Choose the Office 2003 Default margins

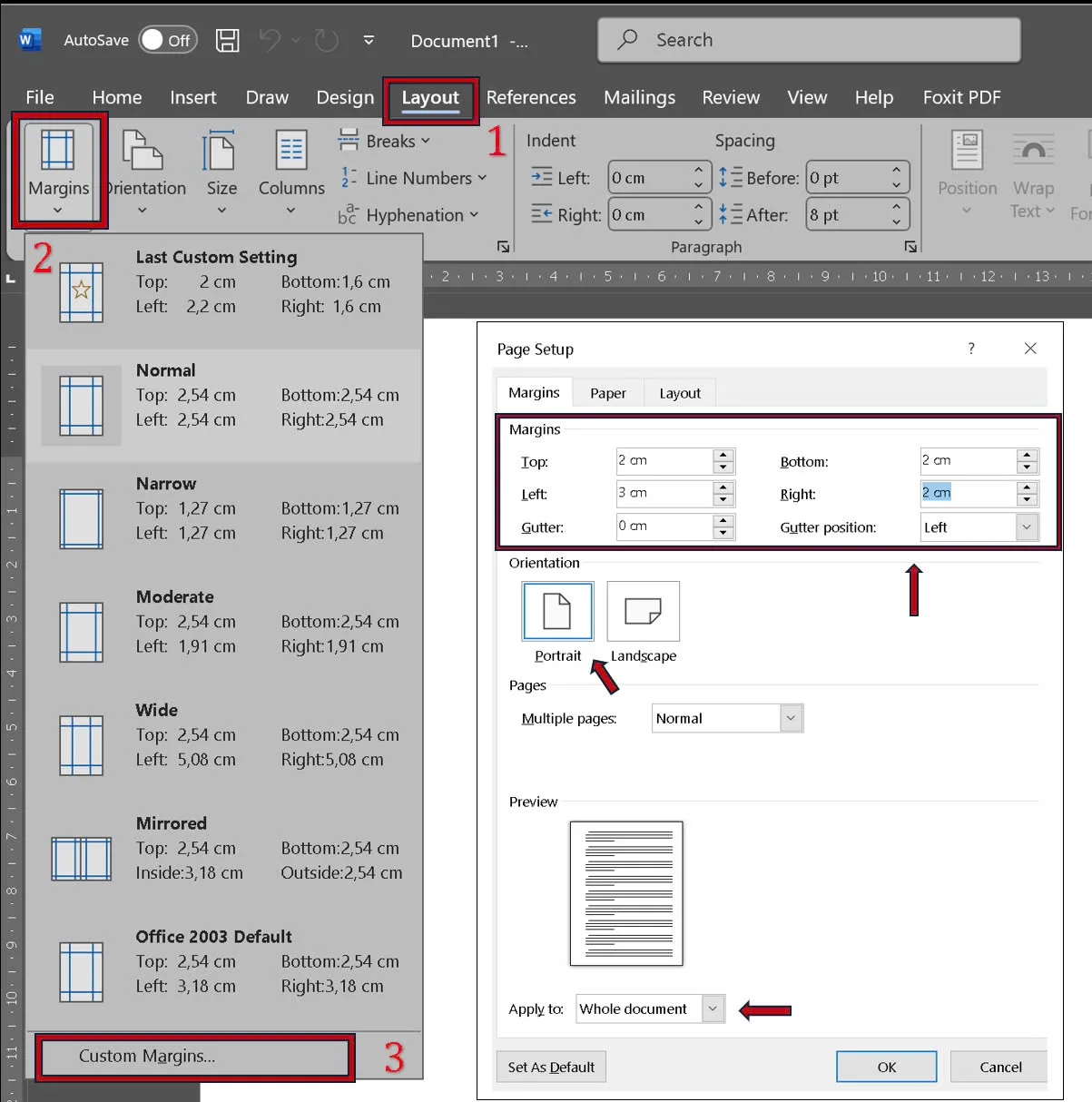coord(224,972)
